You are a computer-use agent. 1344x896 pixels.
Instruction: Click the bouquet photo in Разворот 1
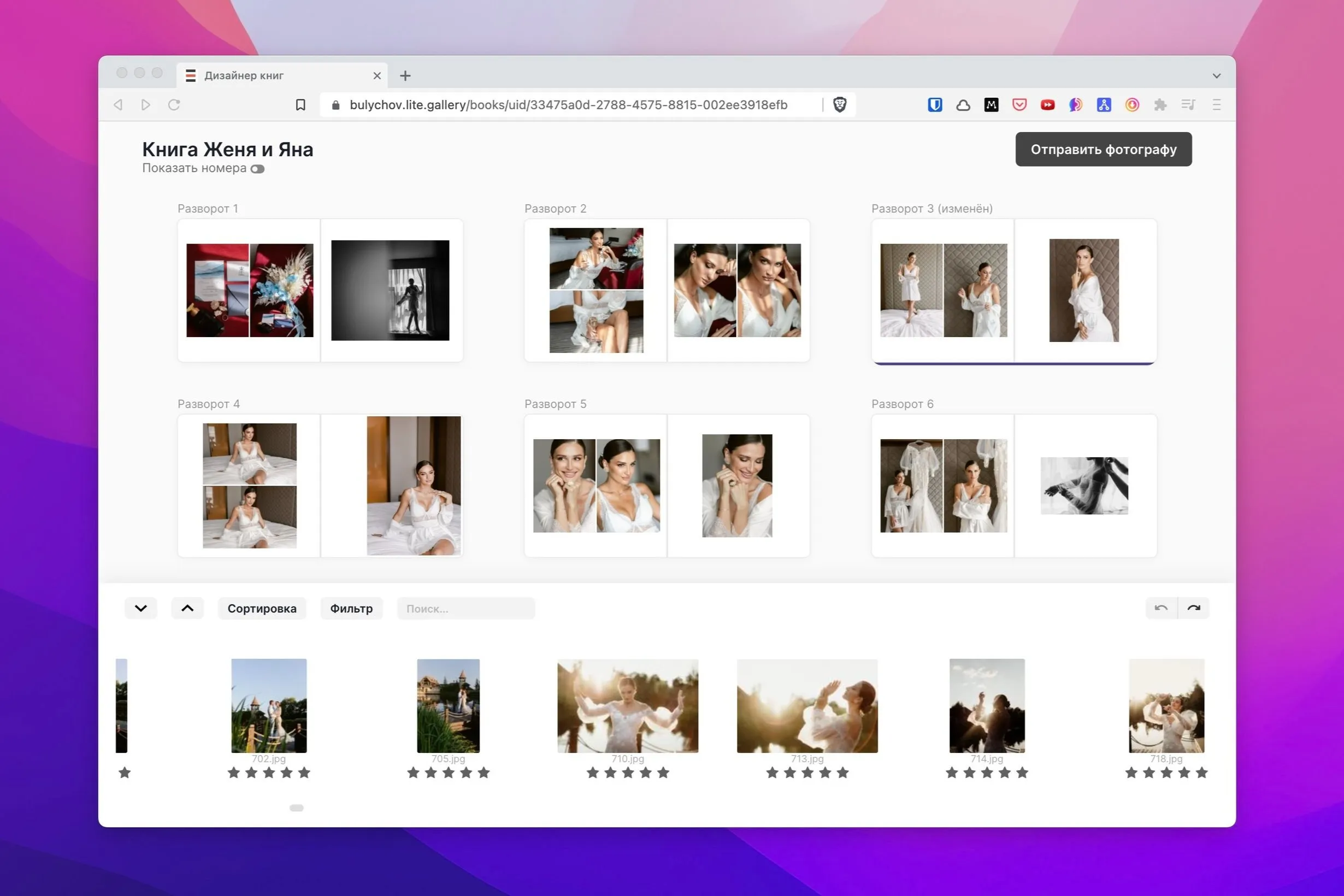[x=282, y=290]
